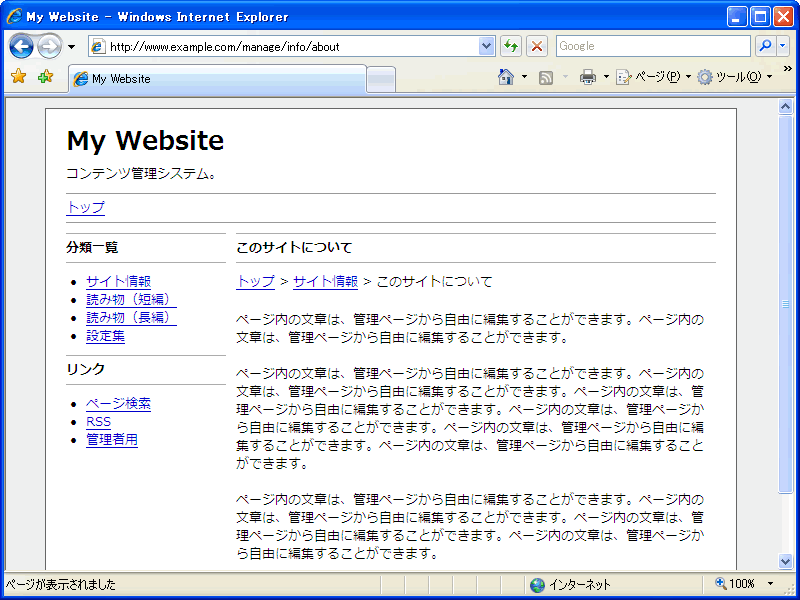
Task: Open the search provider dropdown arrow
Action: [x=783, y=46]
